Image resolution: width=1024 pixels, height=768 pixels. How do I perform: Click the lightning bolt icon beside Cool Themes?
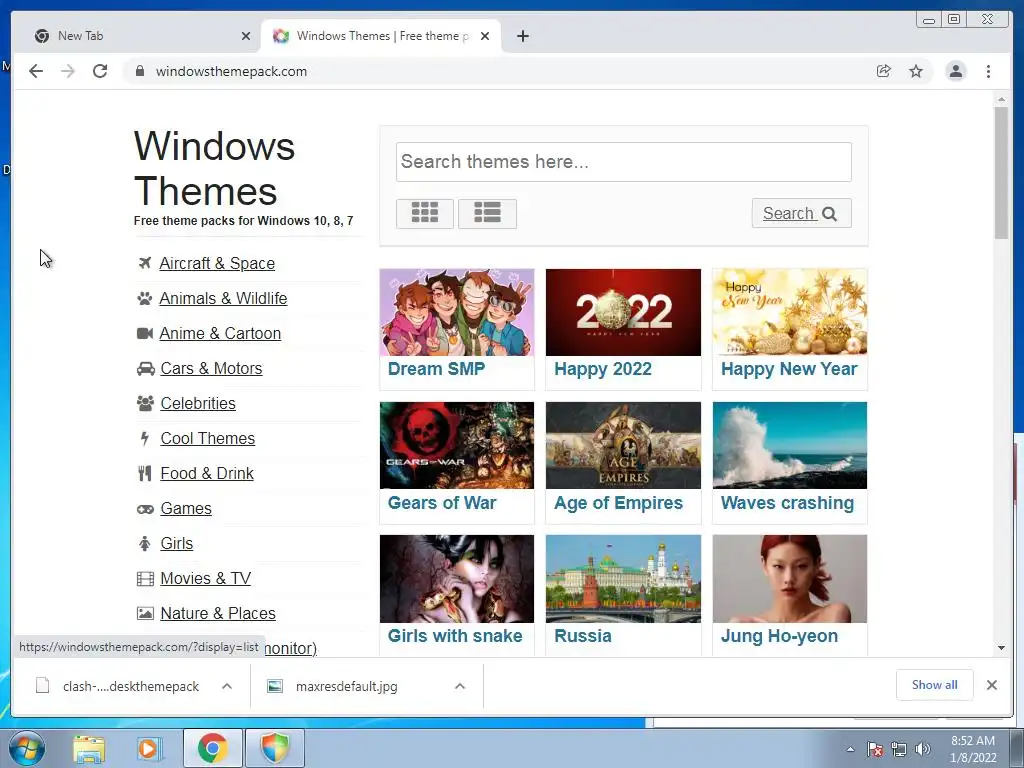pyautogui.click(x=145, y=439)
